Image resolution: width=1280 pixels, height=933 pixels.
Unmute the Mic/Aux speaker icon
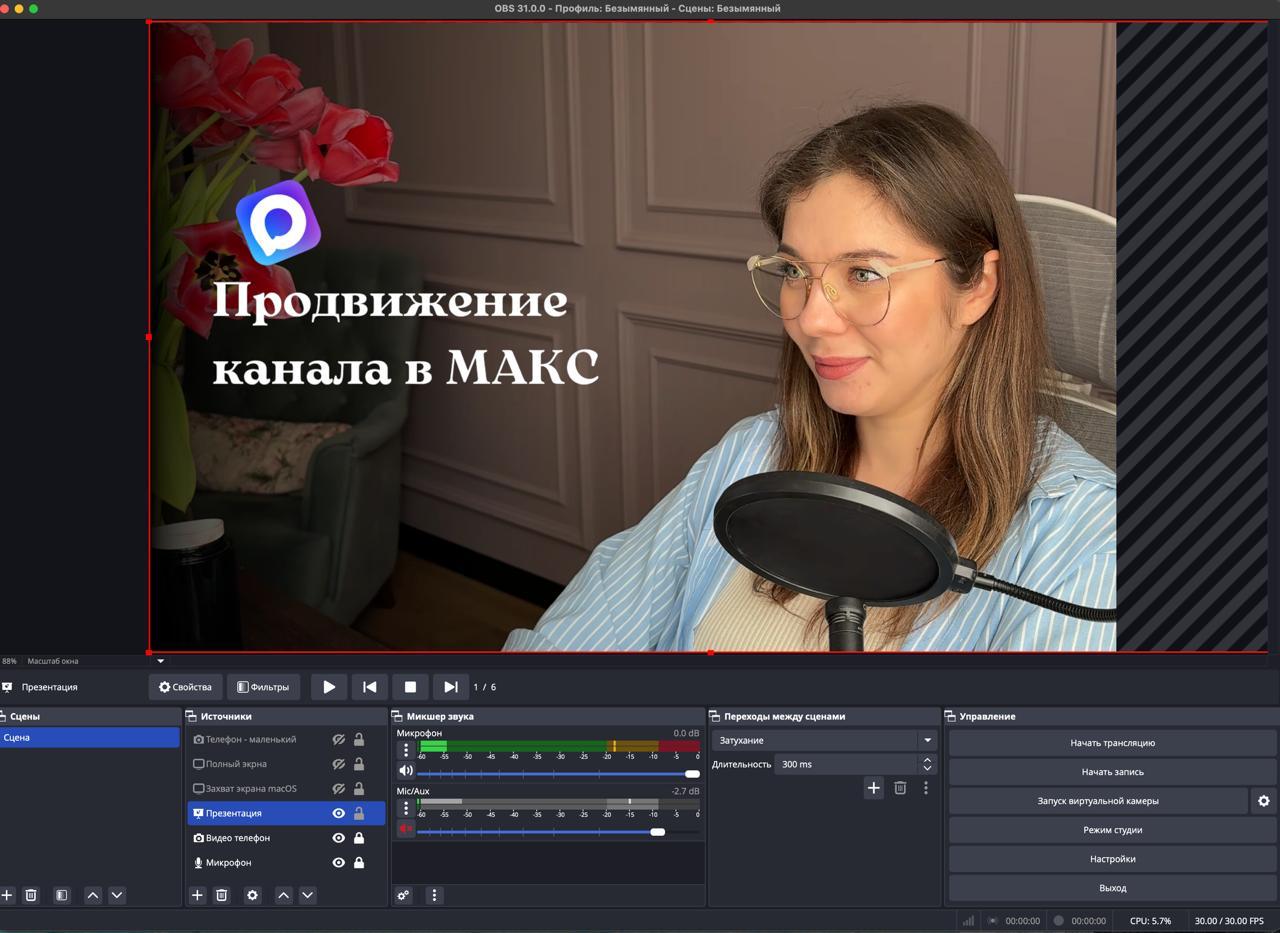coord(404,828)
